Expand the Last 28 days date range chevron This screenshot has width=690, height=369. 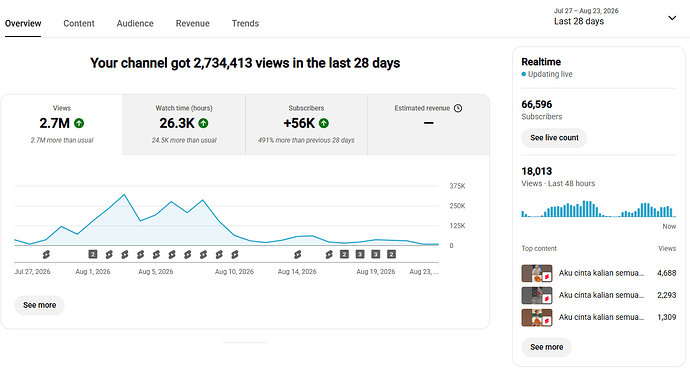pyautogui.click(x=672, y=18)
